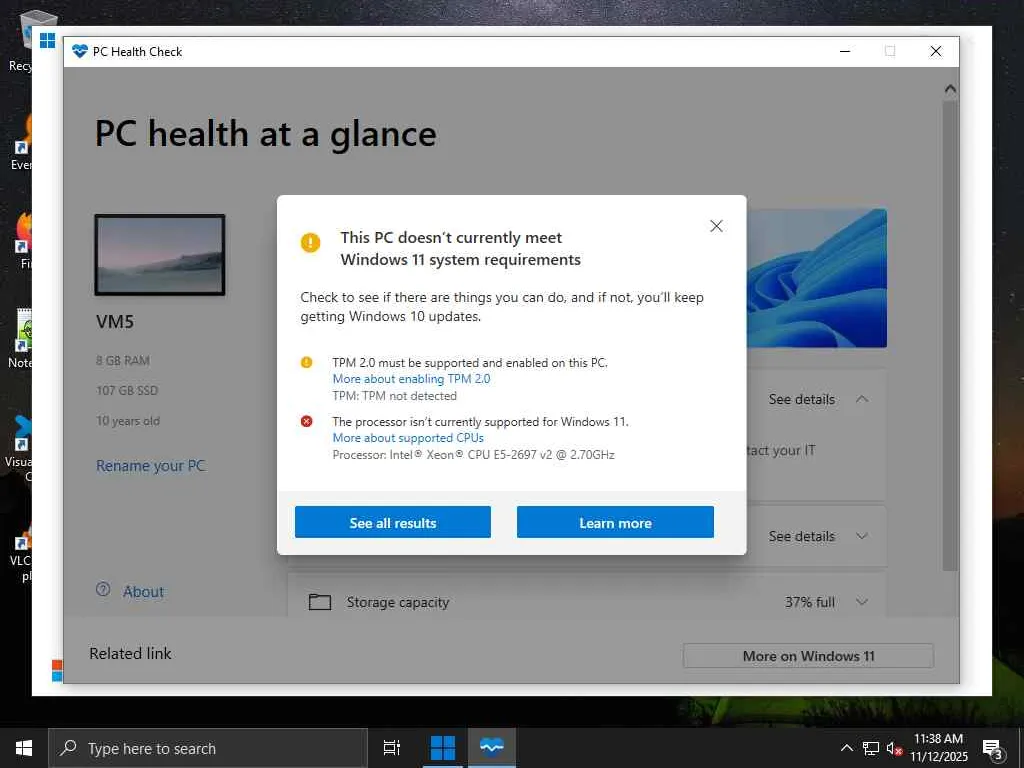Click the See all results button
Screen dimensions: 1024x768
click(392, 522)
